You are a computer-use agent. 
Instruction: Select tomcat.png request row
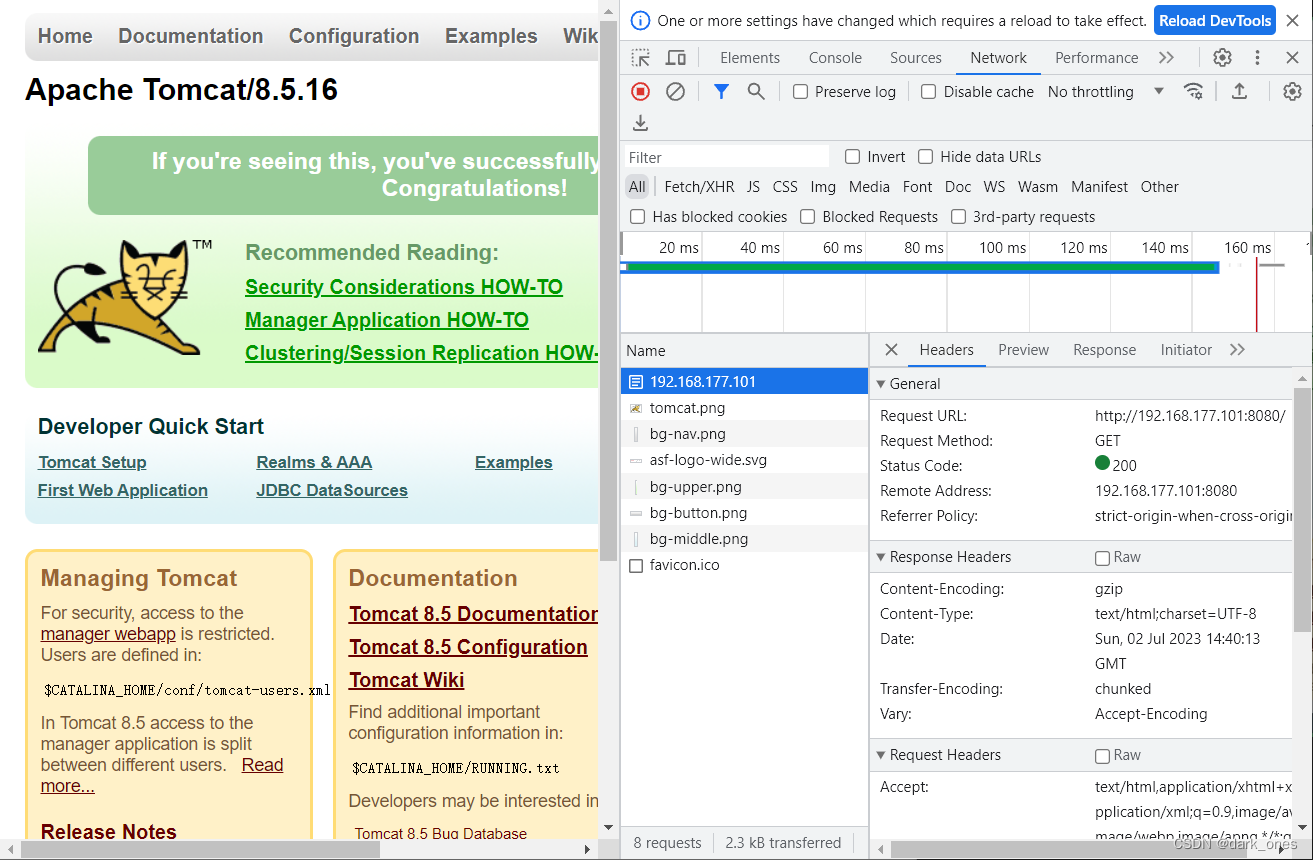coord(744,408)
